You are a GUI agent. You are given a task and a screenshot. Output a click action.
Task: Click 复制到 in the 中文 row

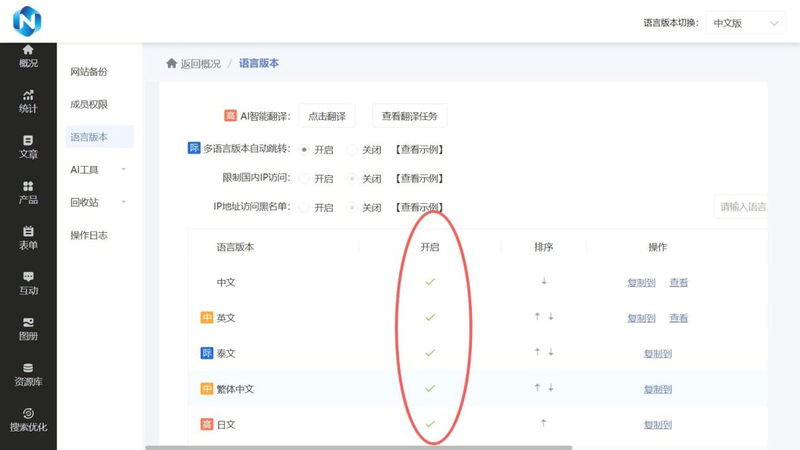(x=641, y=282)
